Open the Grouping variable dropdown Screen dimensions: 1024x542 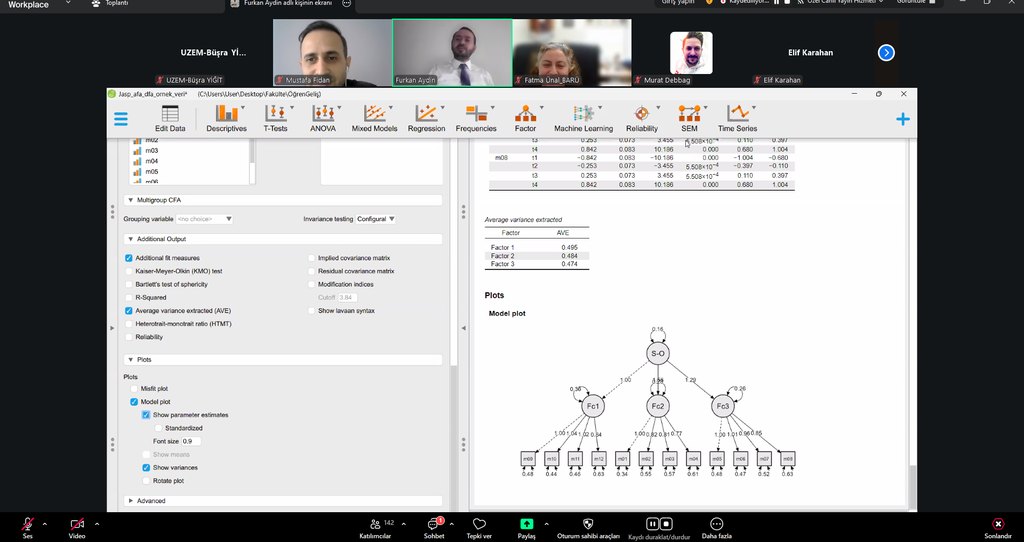click(x=205, y=219)
